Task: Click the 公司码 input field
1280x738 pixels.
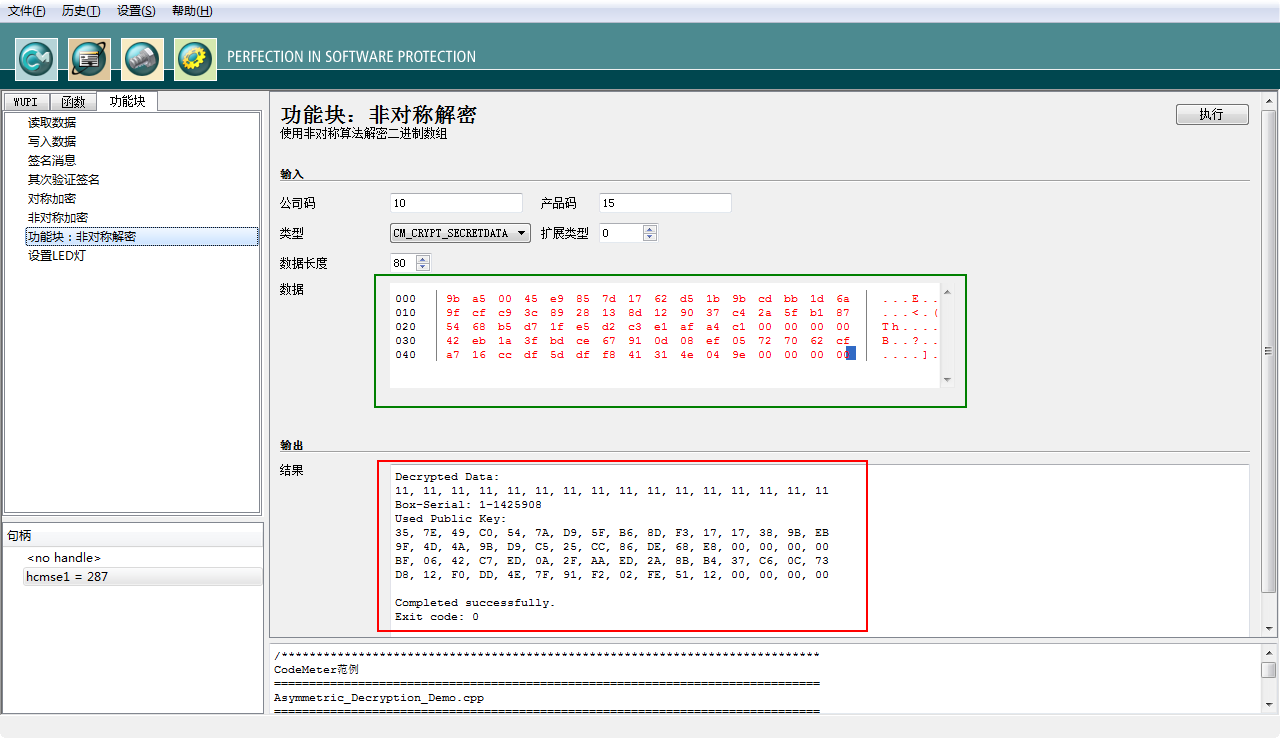Action: (x=456, y=203)
